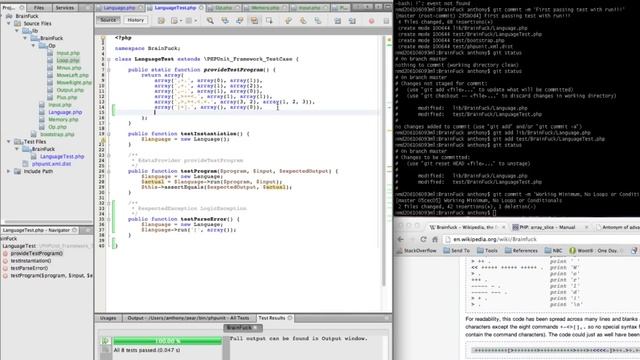Collapse the Test Files tree node
The image size is (640, 360).
click(x=9, y=141)
